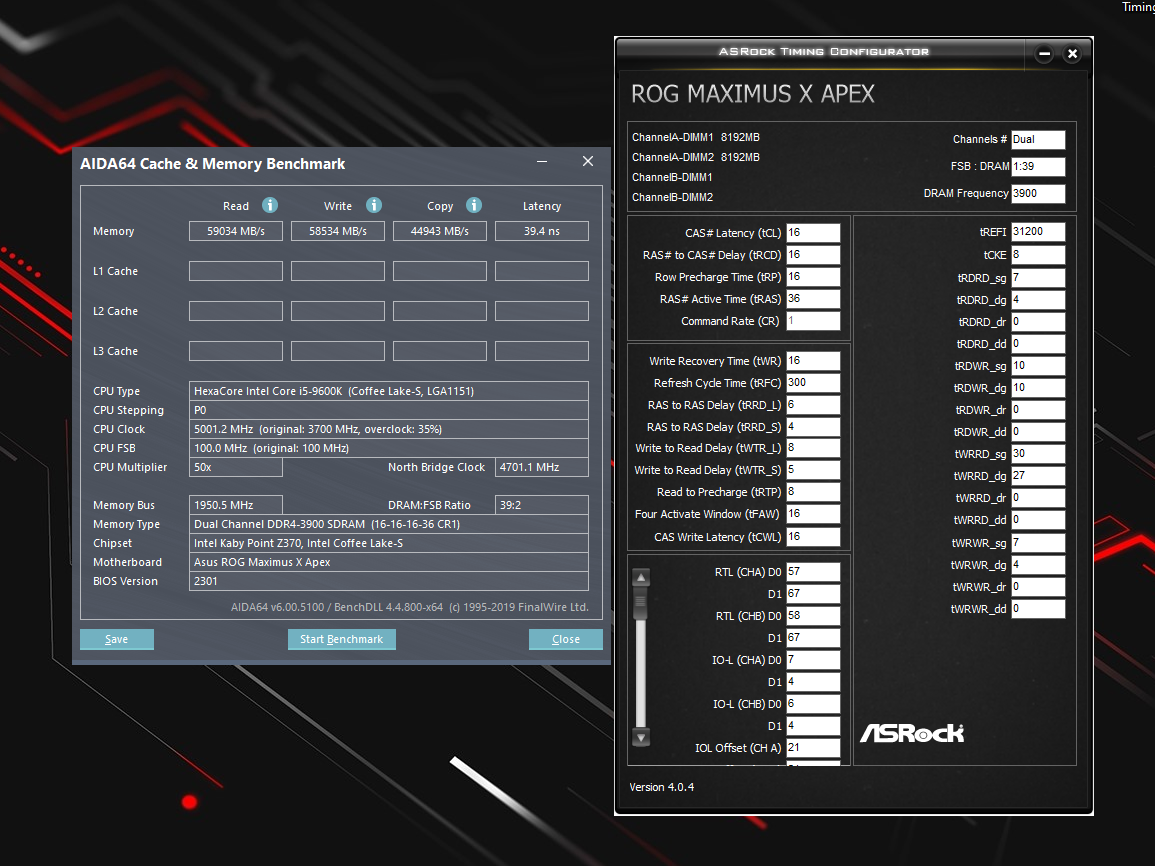1155x866 pixels.
Task: Click the RTL list scrollbar thumb
Action: pyautogui.click(x=641, y=603)
